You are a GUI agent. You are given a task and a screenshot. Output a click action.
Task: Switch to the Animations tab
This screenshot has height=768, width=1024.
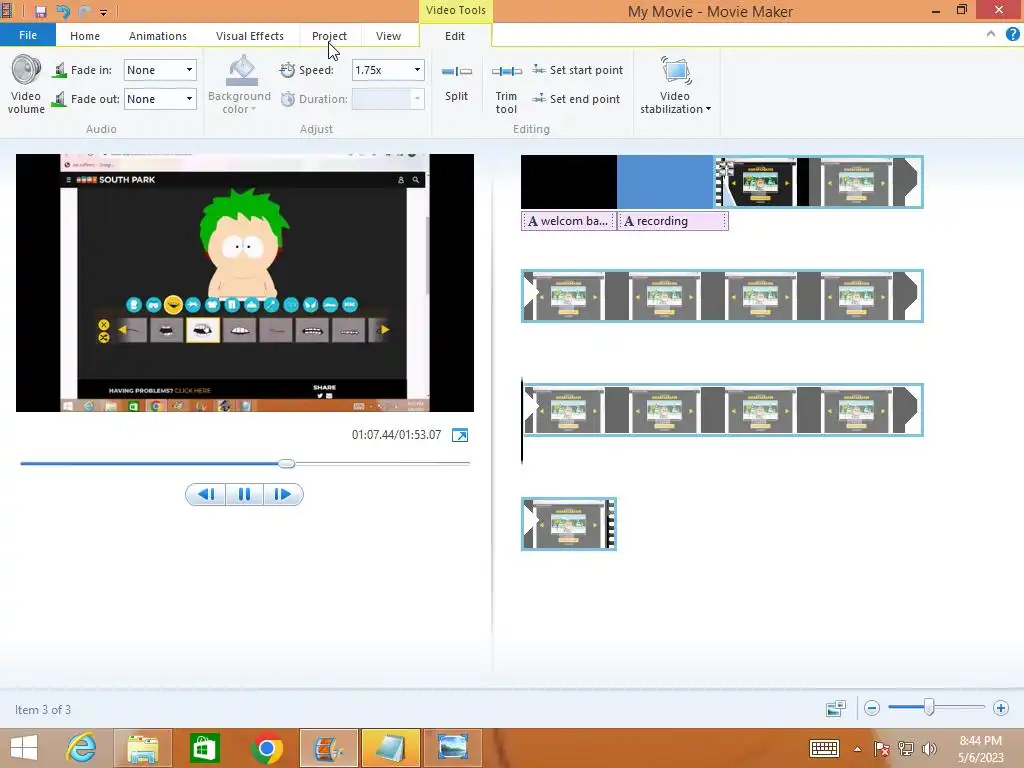157,36
